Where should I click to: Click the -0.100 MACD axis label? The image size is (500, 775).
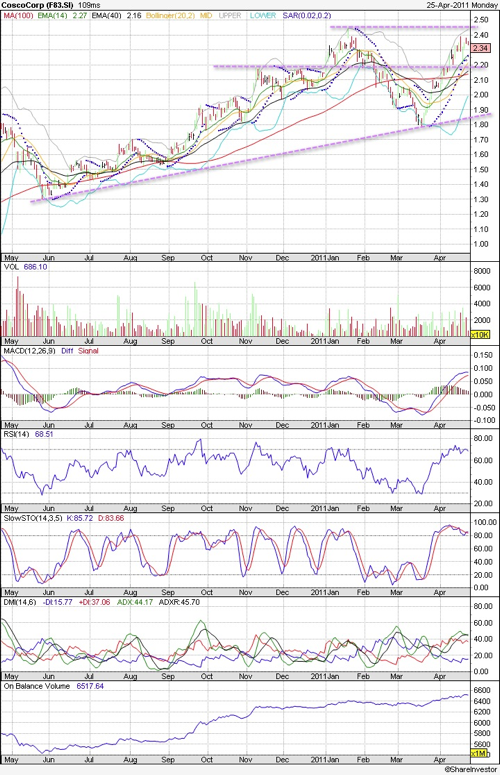coord(482,421)
